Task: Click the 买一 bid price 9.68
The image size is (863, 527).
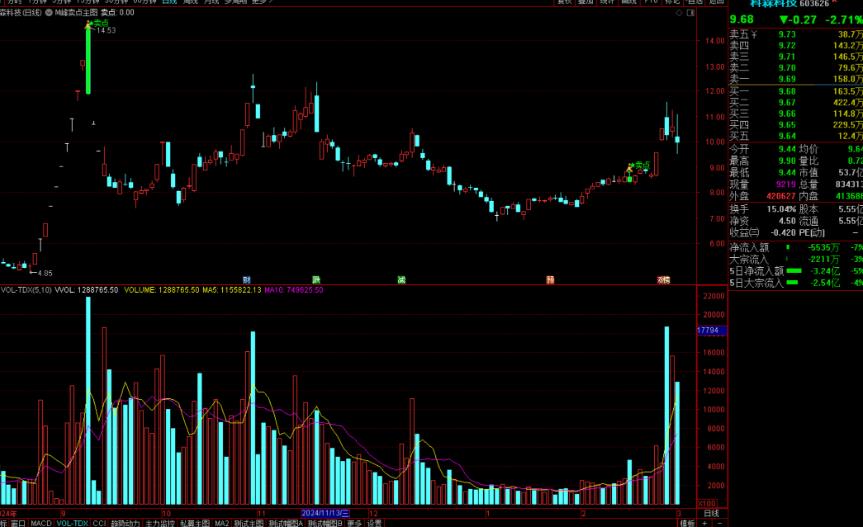Action: point(787,91)
